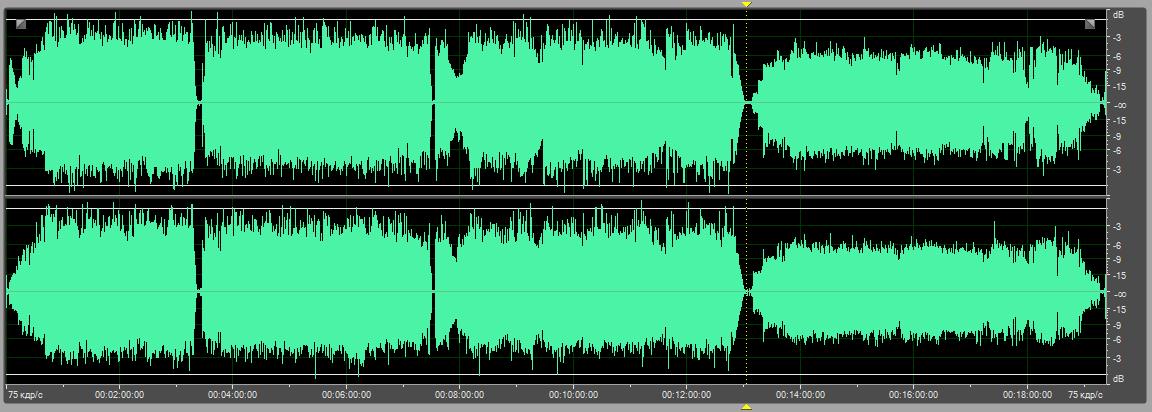Click the 00:14:00:00 mark on the time ruler

tap(800, 395)
